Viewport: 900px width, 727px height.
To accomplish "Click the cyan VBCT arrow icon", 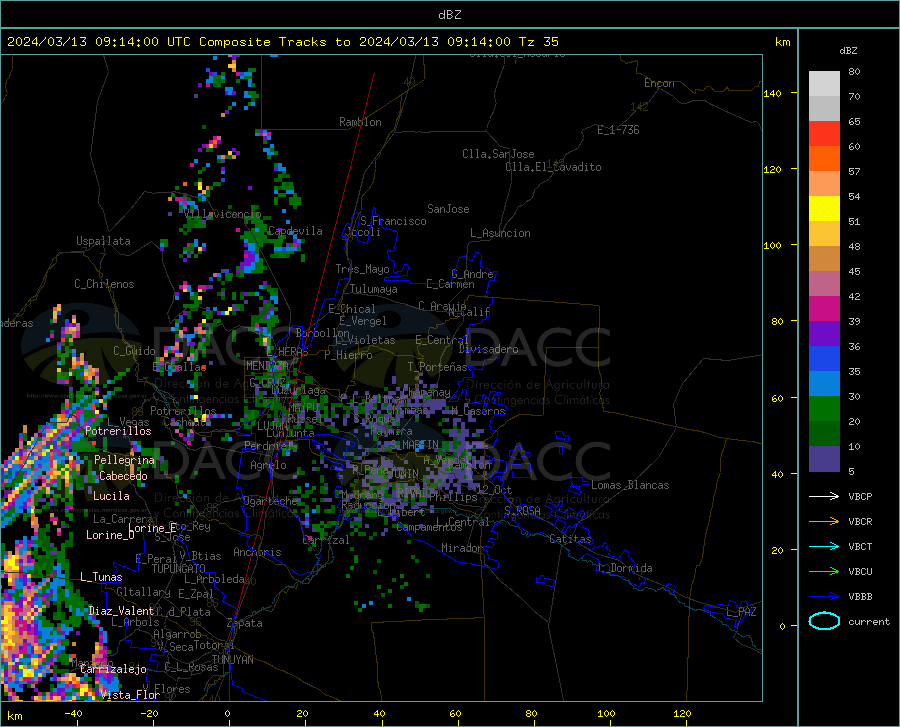I will click(x=824, y=546).
